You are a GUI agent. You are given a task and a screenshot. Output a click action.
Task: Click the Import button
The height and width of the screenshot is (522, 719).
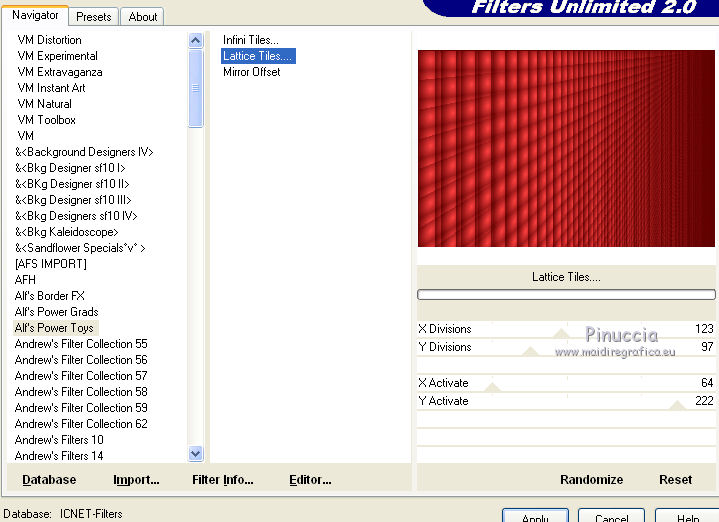(x=136, y=480)
